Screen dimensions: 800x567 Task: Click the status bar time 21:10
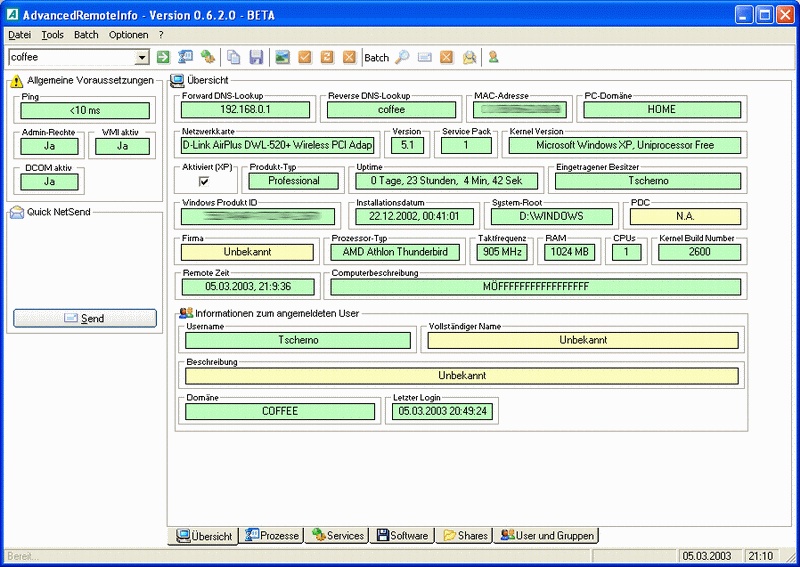[x=760, y=556]
